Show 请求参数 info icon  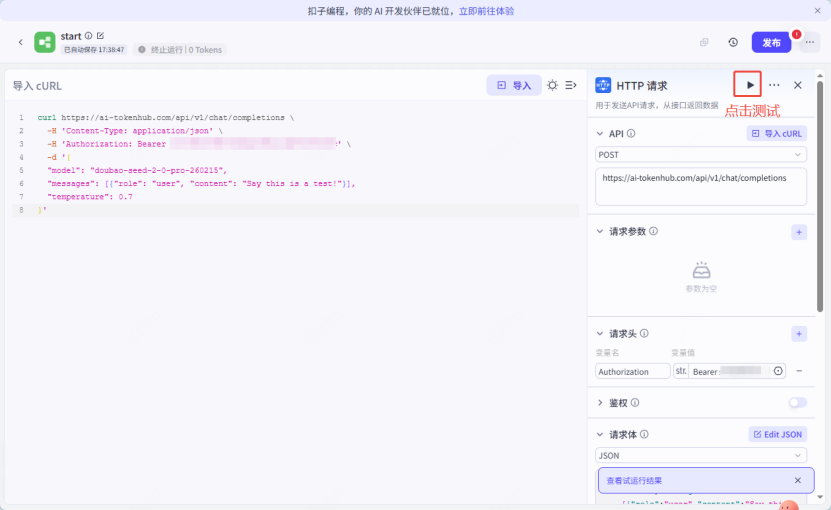[653, 231]
